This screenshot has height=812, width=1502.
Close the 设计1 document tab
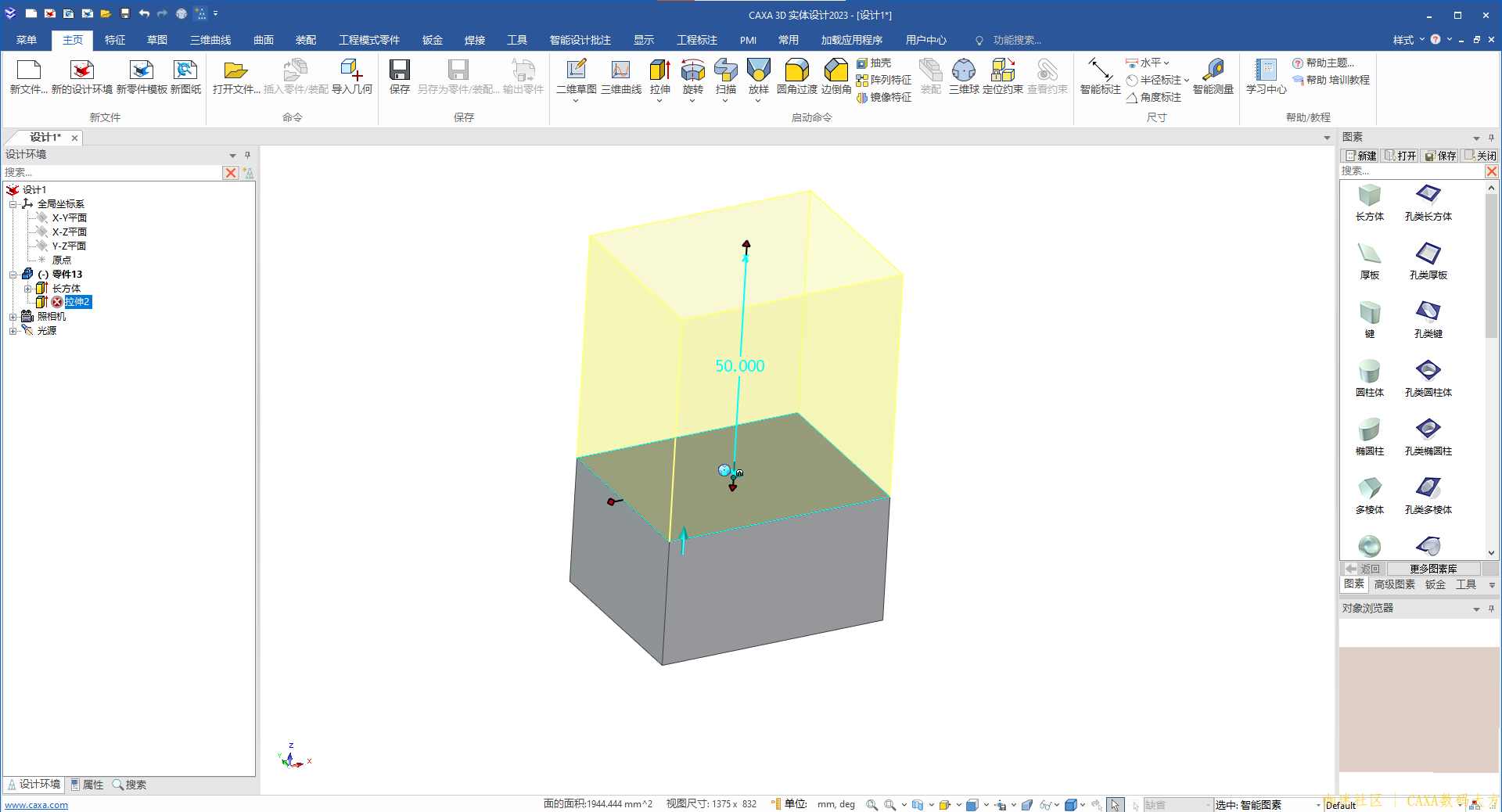[75, 138]
